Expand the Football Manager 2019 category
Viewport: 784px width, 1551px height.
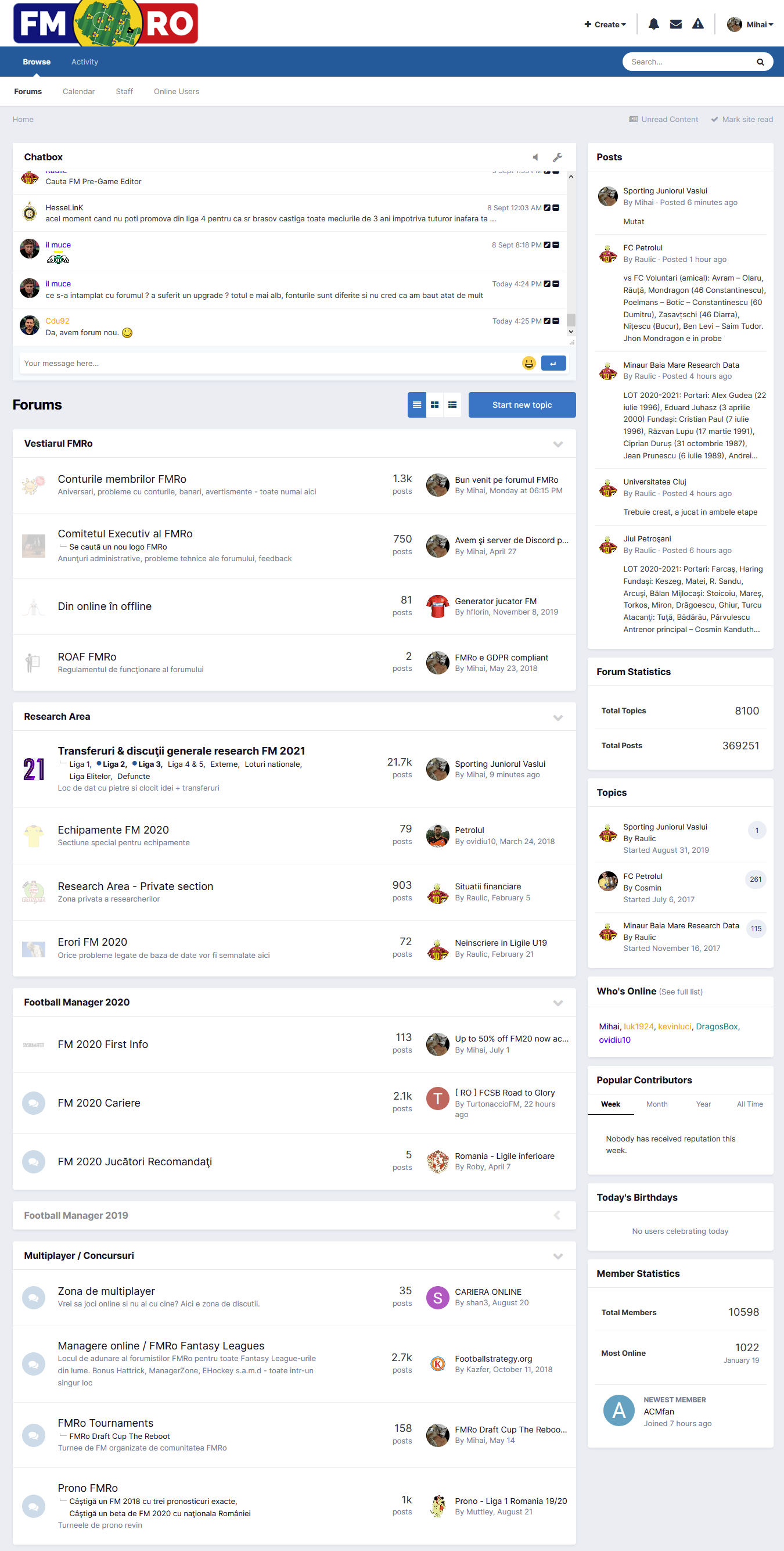pyautogui.click(x=557, y=1215)
